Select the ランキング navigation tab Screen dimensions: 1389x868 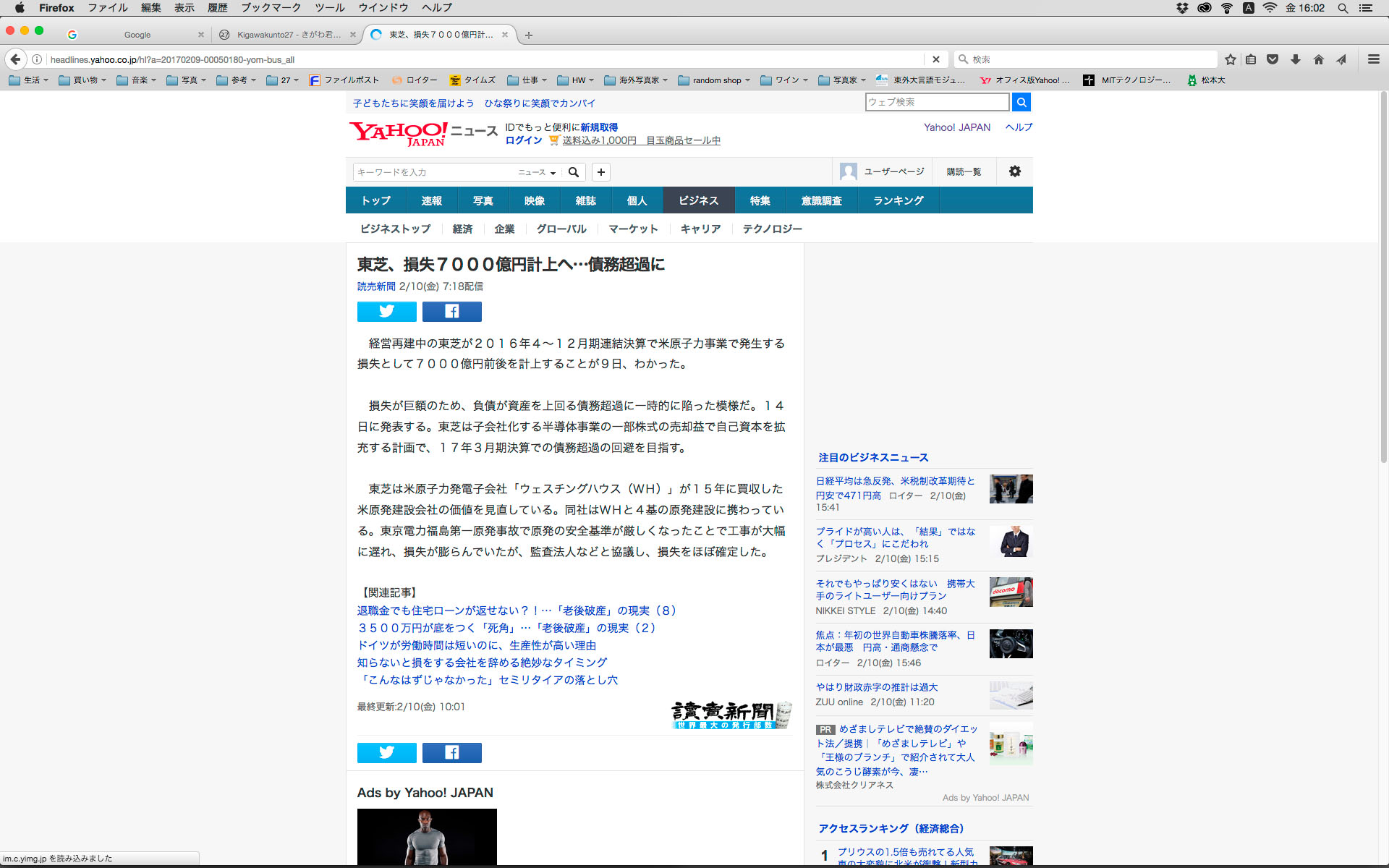point(898,200)
